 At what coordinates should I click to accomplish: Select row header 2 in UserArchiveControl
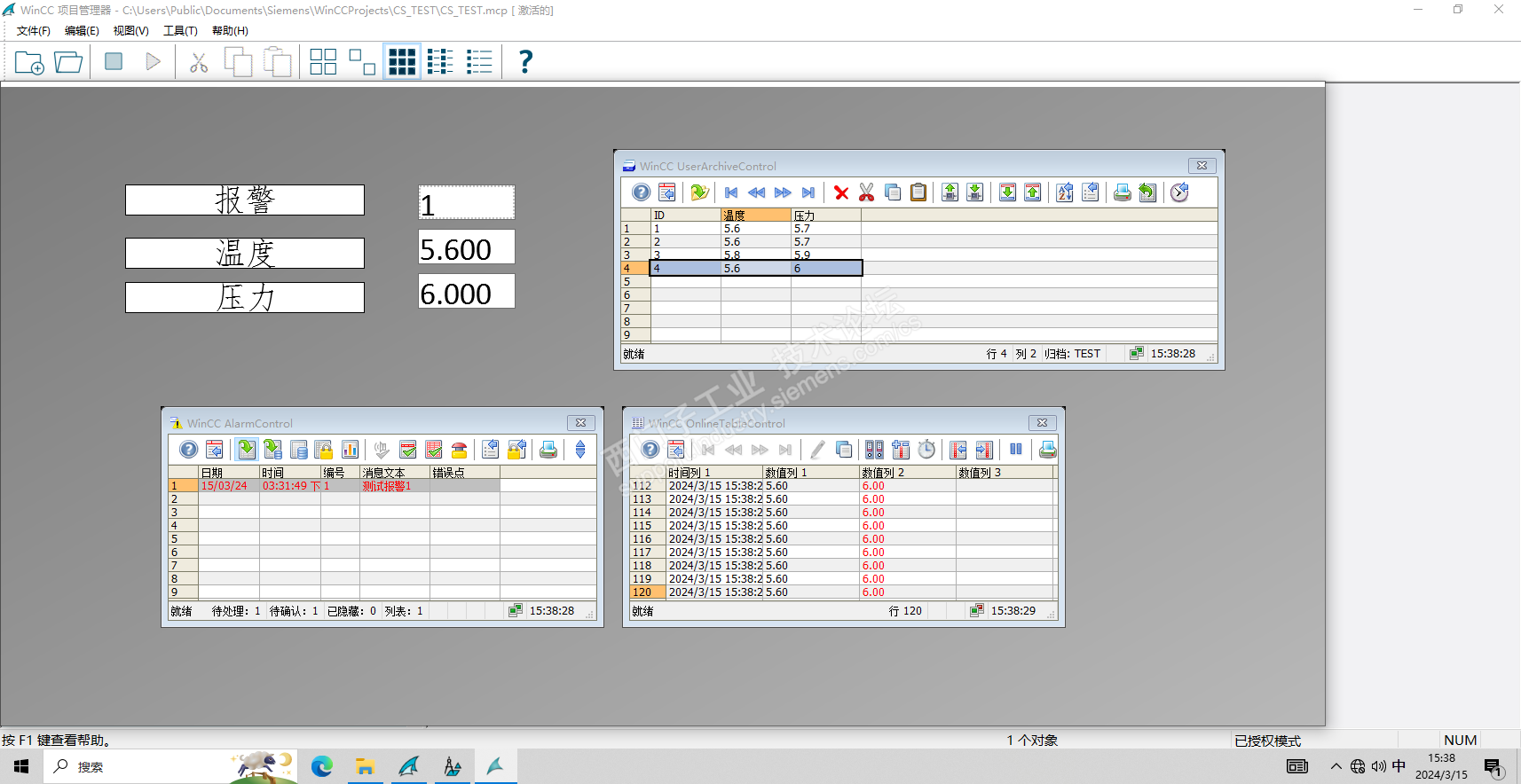point(635,241)
